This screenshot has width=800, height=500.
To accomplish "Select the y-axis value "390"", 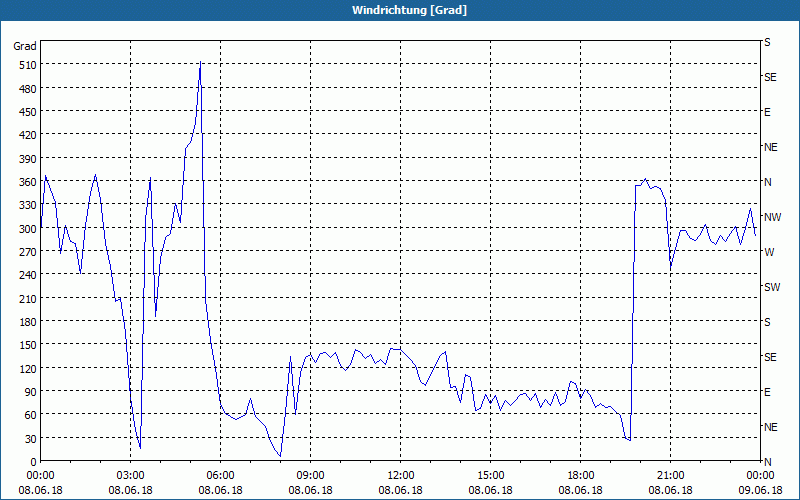I will (28, 159).
